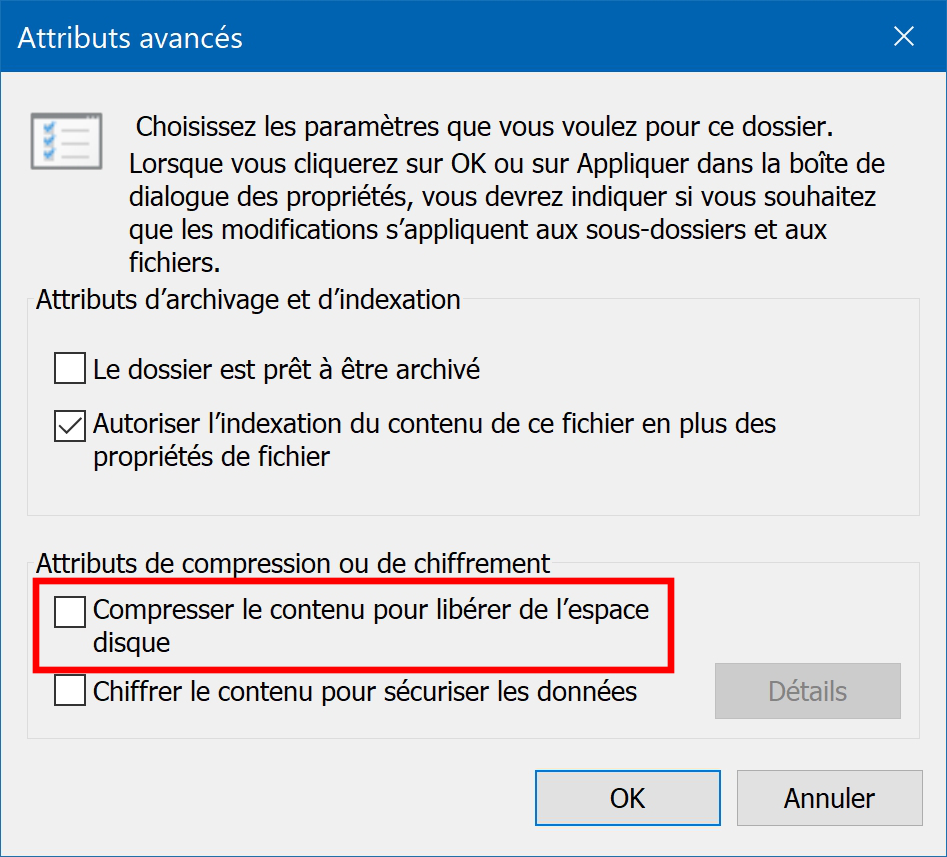Image resolution: width=947 pixels, height=857 pixels.
Task: Enable the 'Compresser le contenu' checkbox square
Action: pos(69,612)
